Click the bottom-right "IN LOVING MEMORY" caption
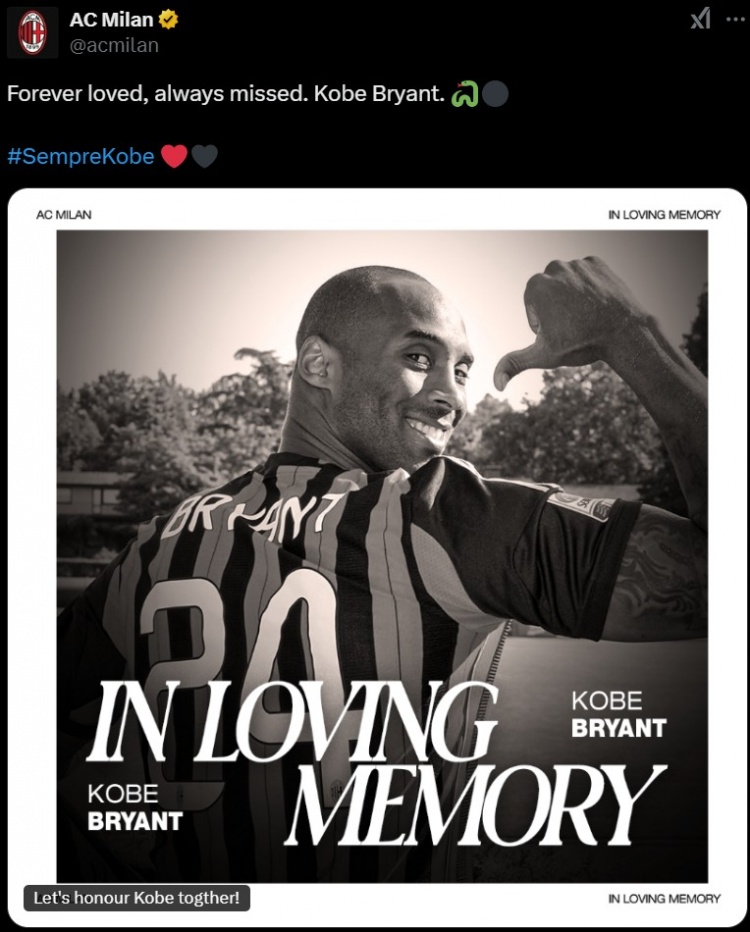The image size is (750, 932). (x=664, y=898)
